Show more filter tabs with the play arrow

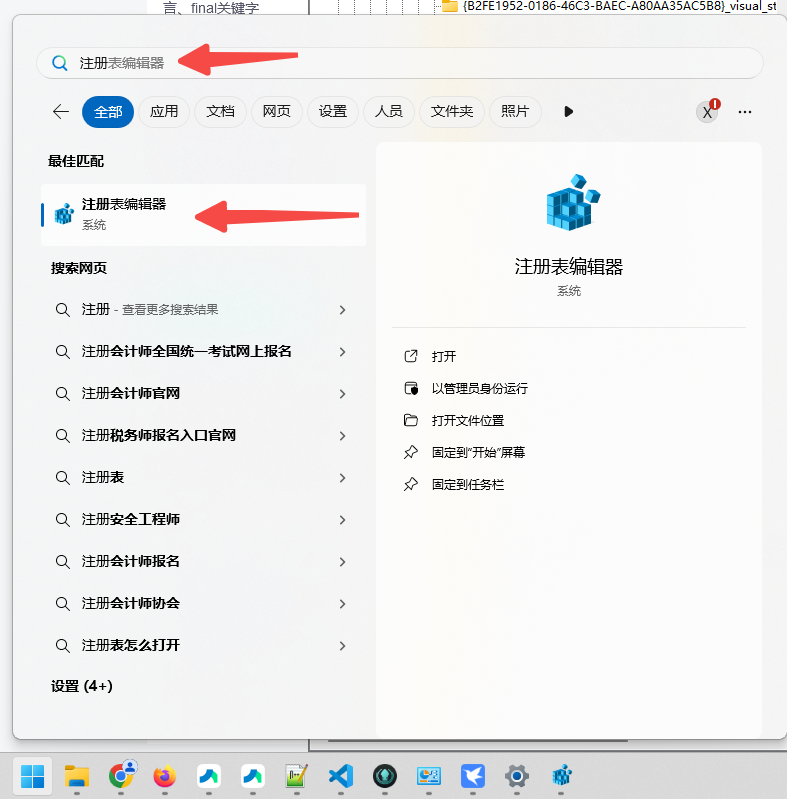pos(569,112)
